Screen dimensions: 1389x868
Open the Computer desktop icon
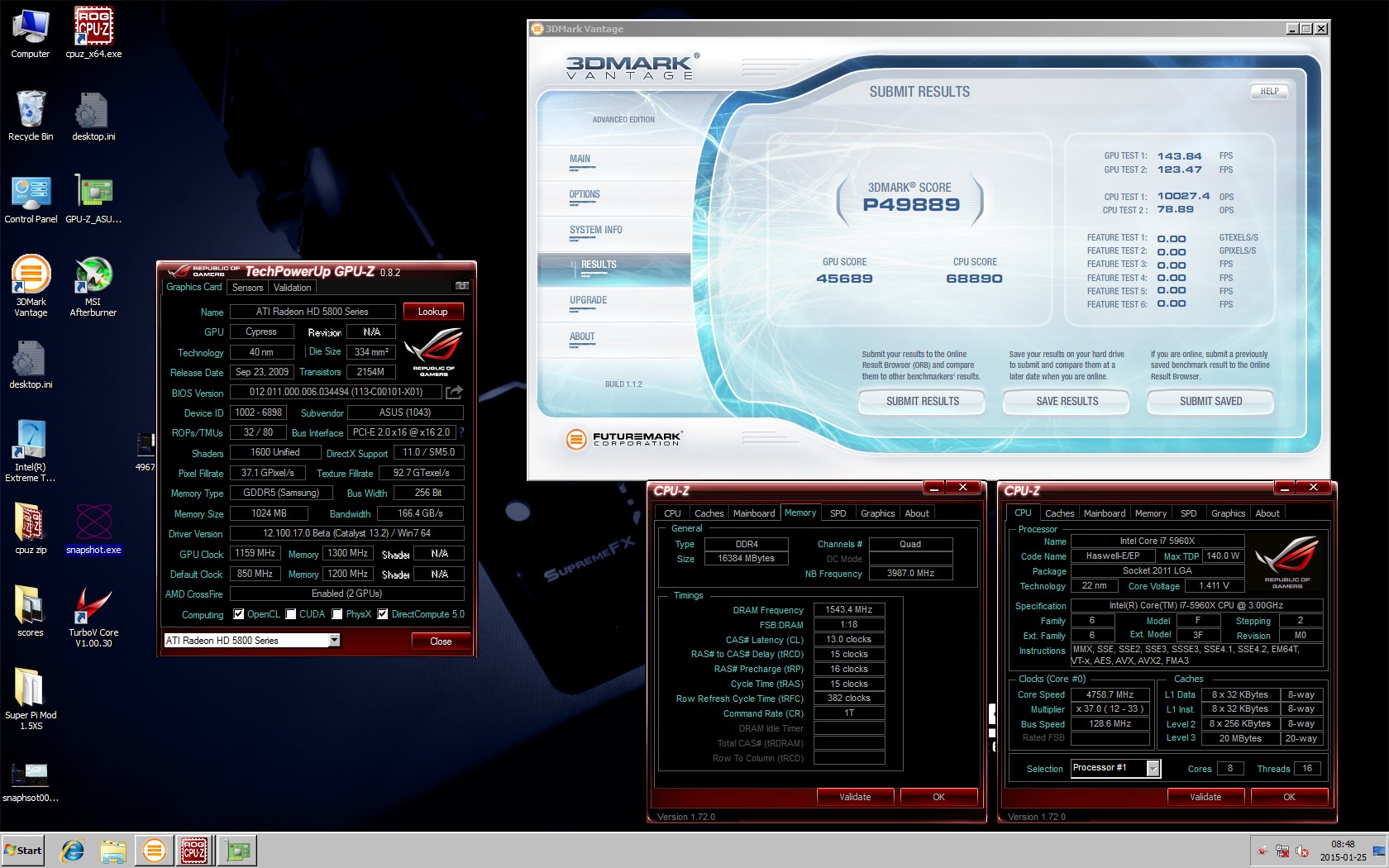(31, 33)
